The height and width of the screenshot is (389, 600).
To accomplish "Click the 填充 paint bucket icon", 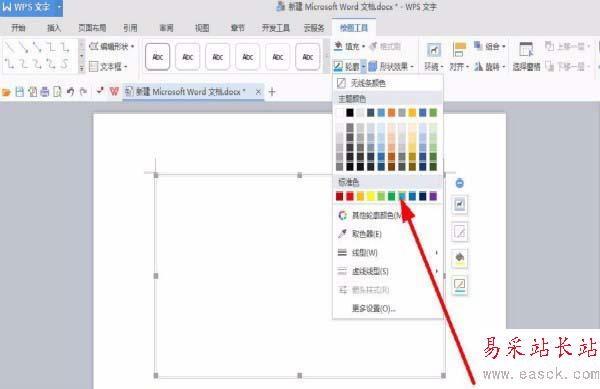I will pyautogui.click(x=338, y=46).
